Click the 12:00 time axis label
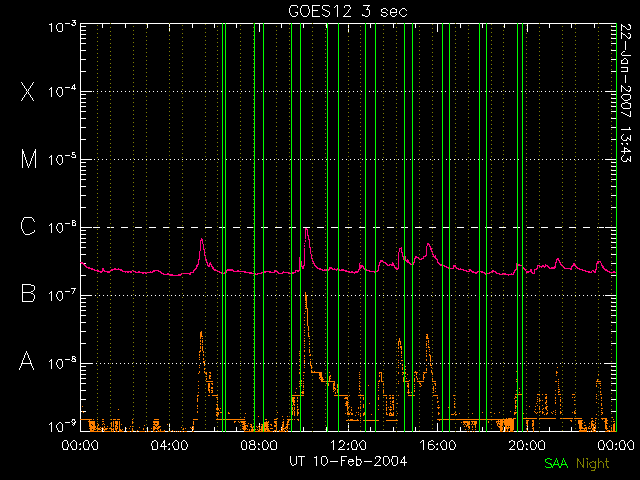 [348, 445]
